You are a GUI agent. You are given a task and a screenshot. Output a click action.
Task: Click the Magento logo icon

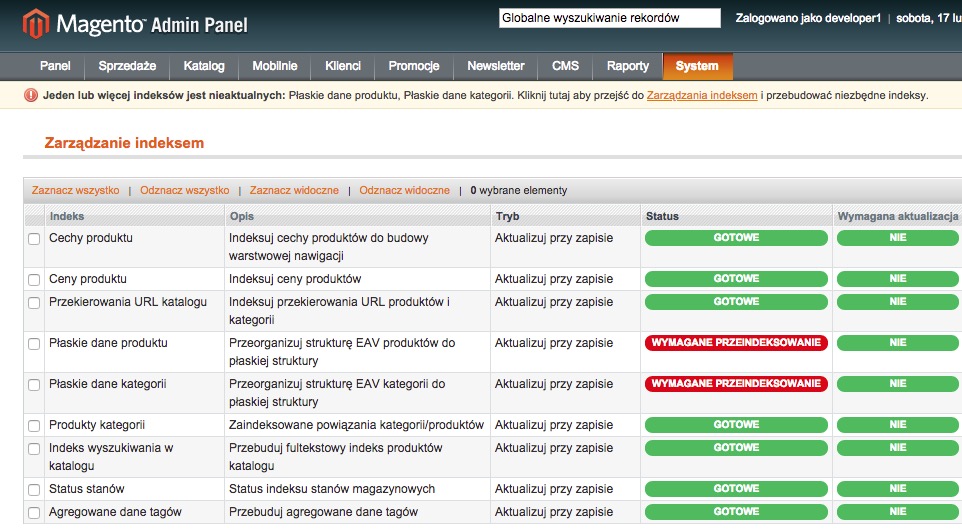tap(37, 23)
